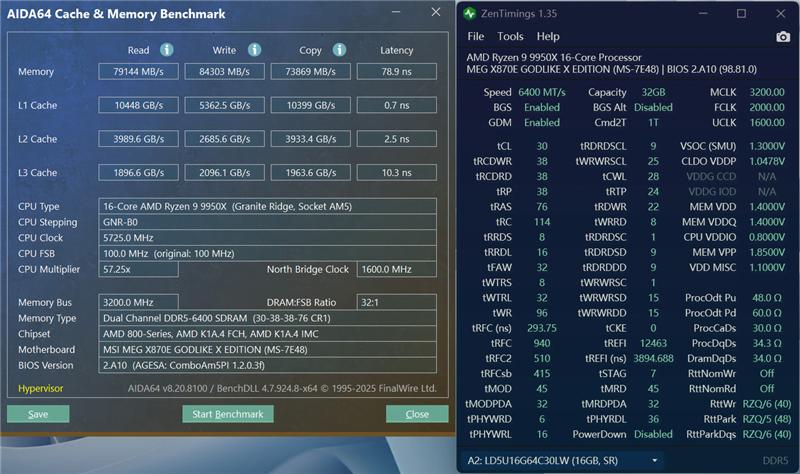Image resolution: width=800 pixels, height=474 pixels.
Task: Click the Chipset field AMD 800-Series
Action: coord(267,334)
